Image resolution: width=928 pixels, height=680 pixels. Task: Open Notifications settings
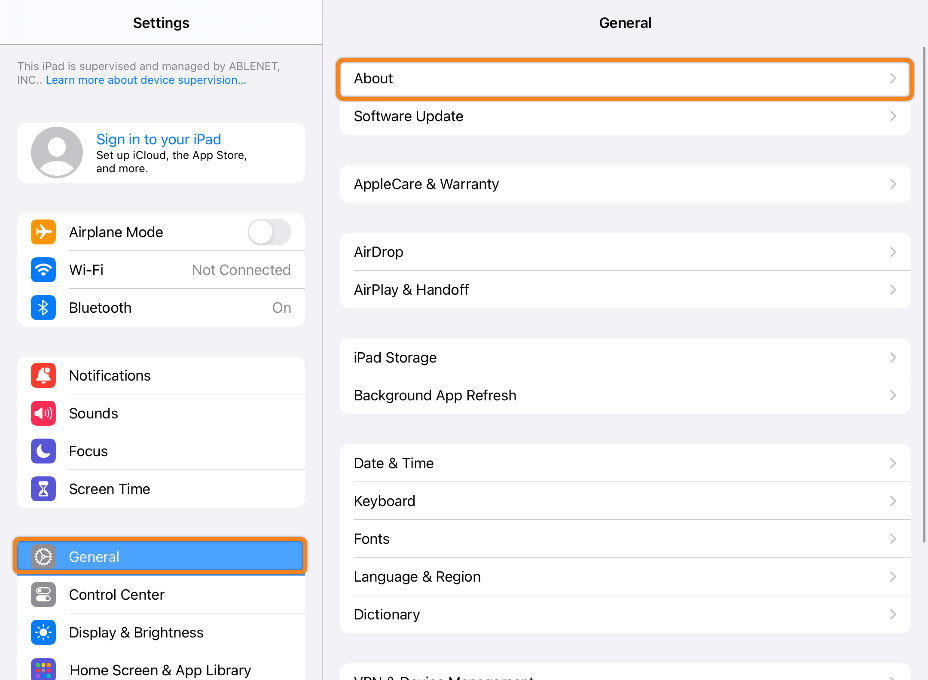(x=161, y=376)
